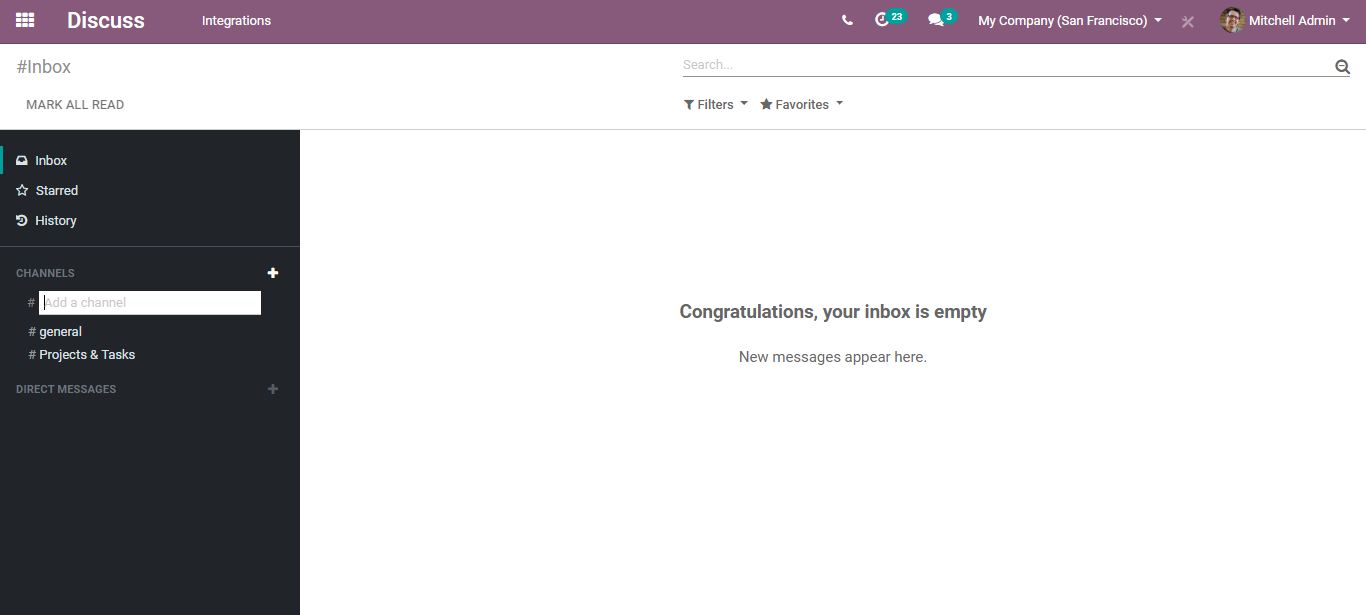Expand the Favorites dropdown
Viewport: 1366px width, 615px height.
tap(802, 104)
